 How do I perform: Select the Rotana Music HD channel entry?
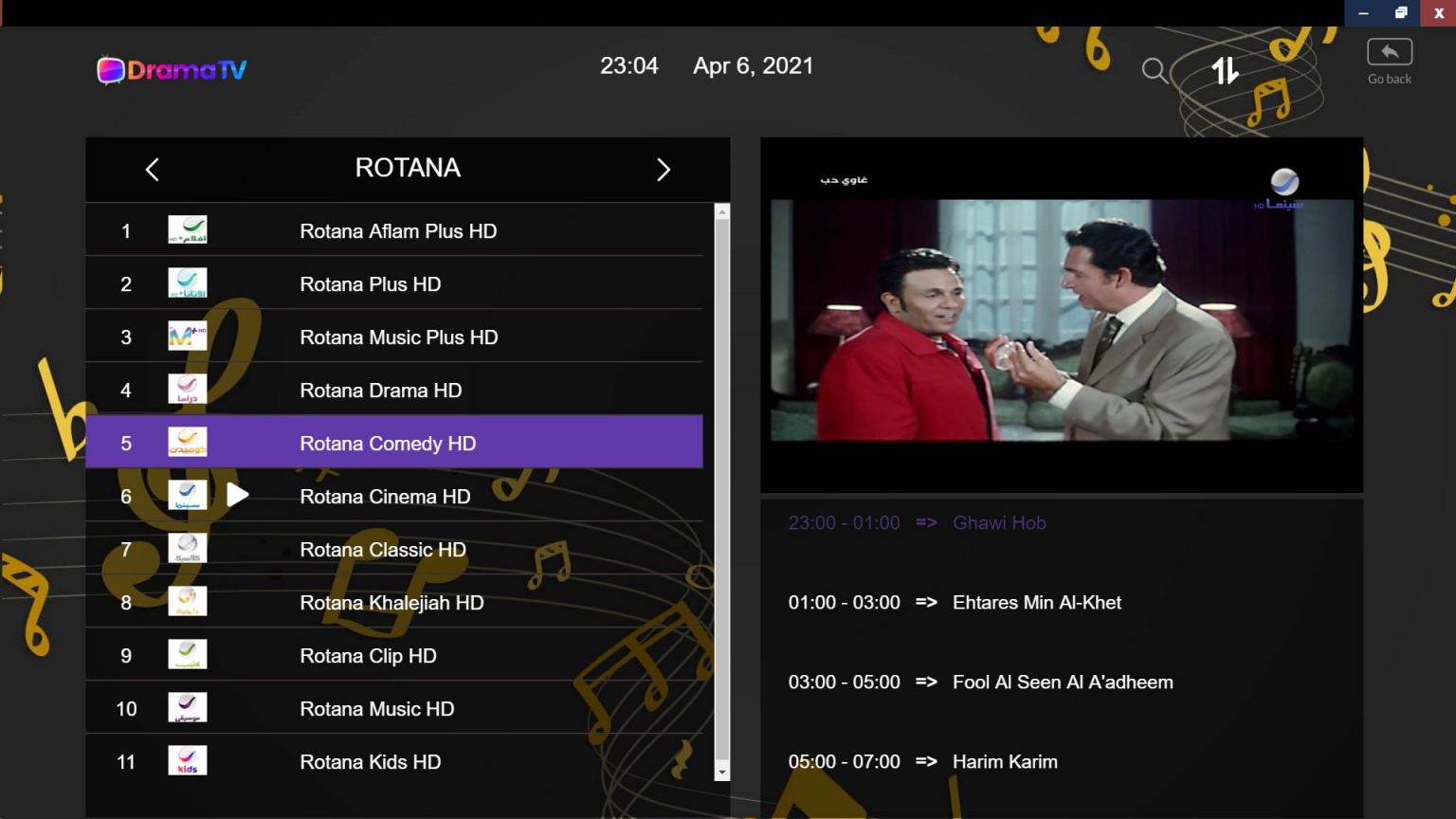(x=377, y=708)
